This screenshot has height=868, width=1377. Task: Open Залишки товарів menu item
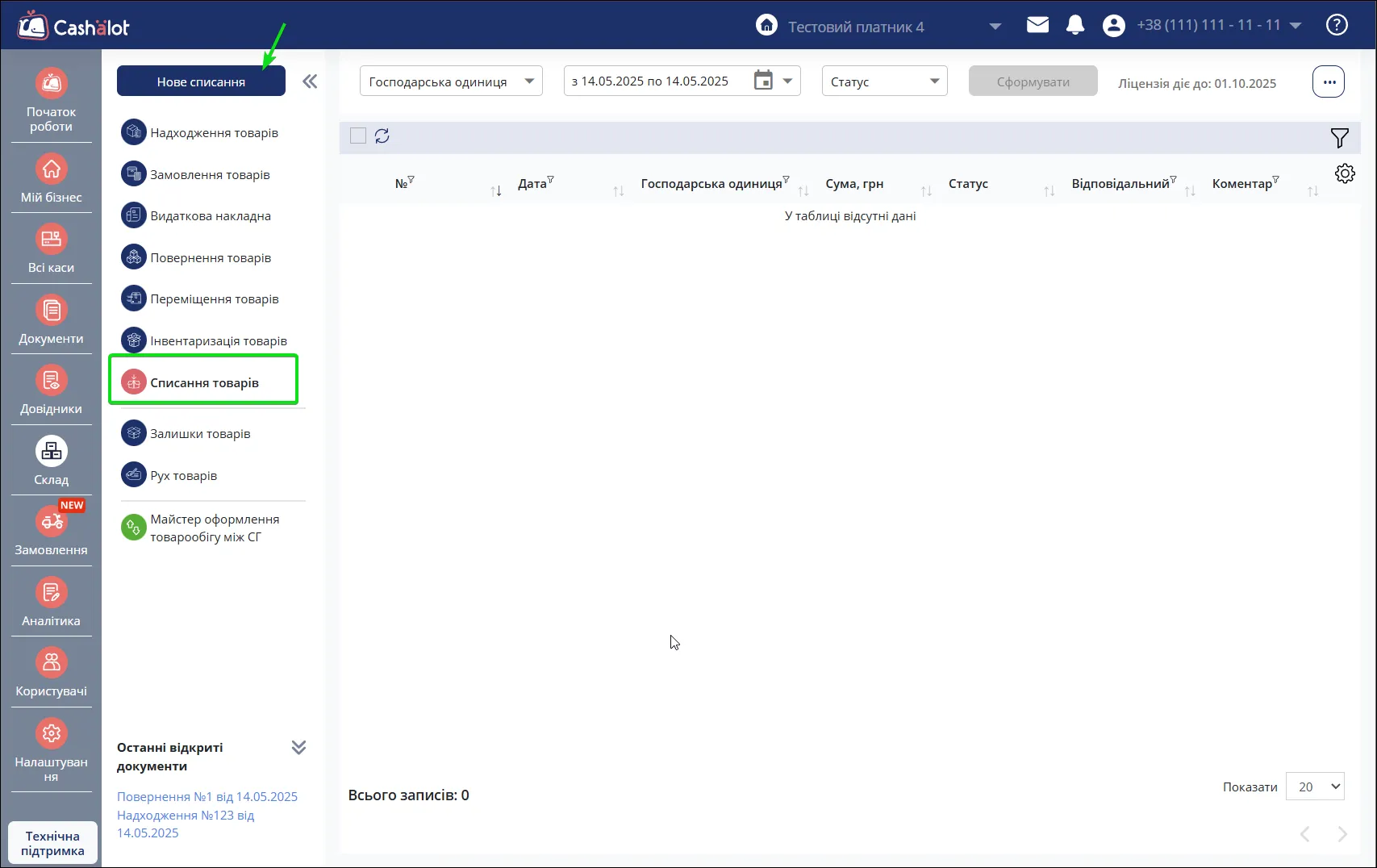point(186,433)
